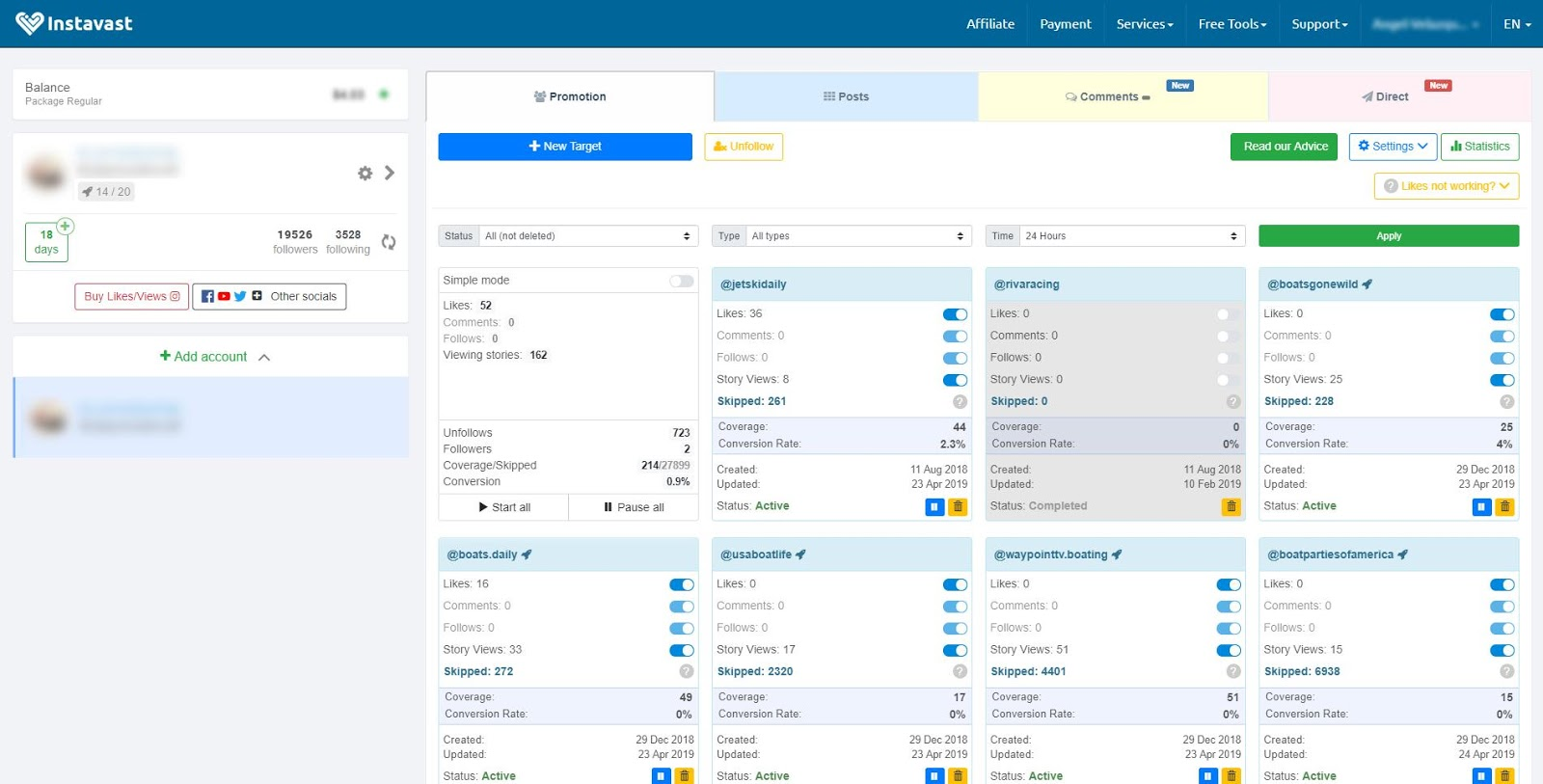Open the Status filter dropdown

coord(588,236)
